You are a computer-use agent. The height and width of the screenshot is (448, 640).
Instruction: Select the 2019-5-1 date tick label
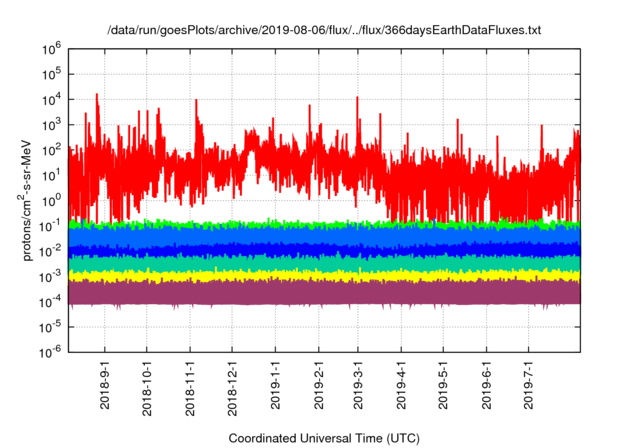[443, 385]
